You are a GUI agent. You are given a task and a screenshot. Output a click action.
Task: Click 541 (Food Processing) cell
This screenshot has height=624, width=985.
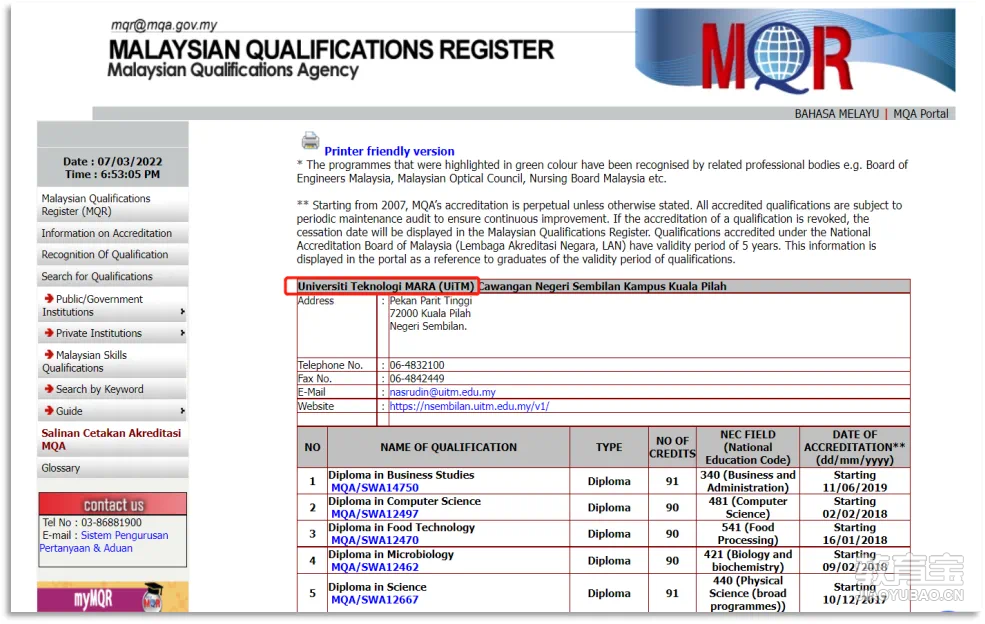coord(748,534)
